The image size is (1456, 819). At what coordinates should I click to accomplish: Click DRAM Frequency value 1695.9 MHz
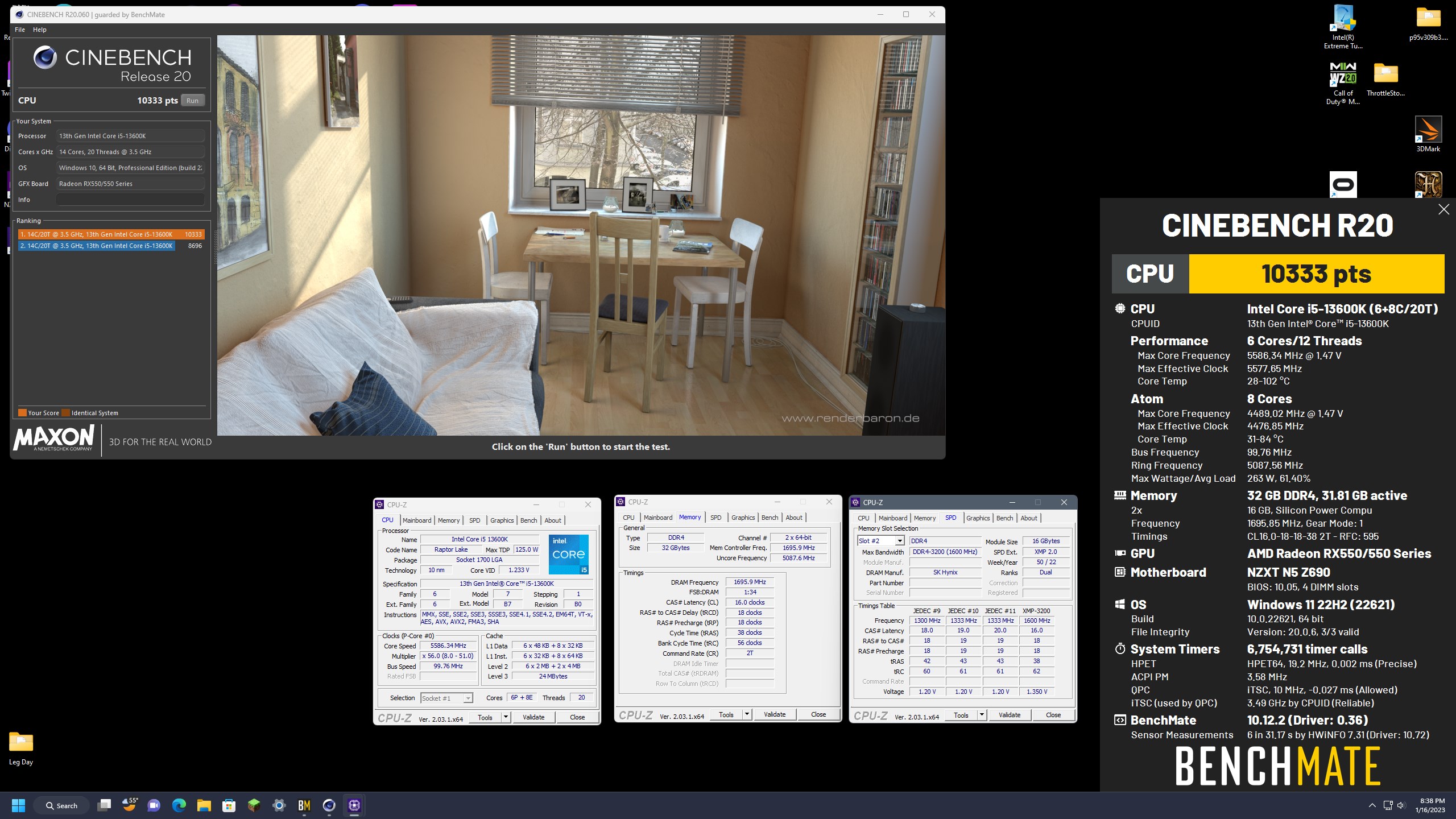tap(750, 582)
